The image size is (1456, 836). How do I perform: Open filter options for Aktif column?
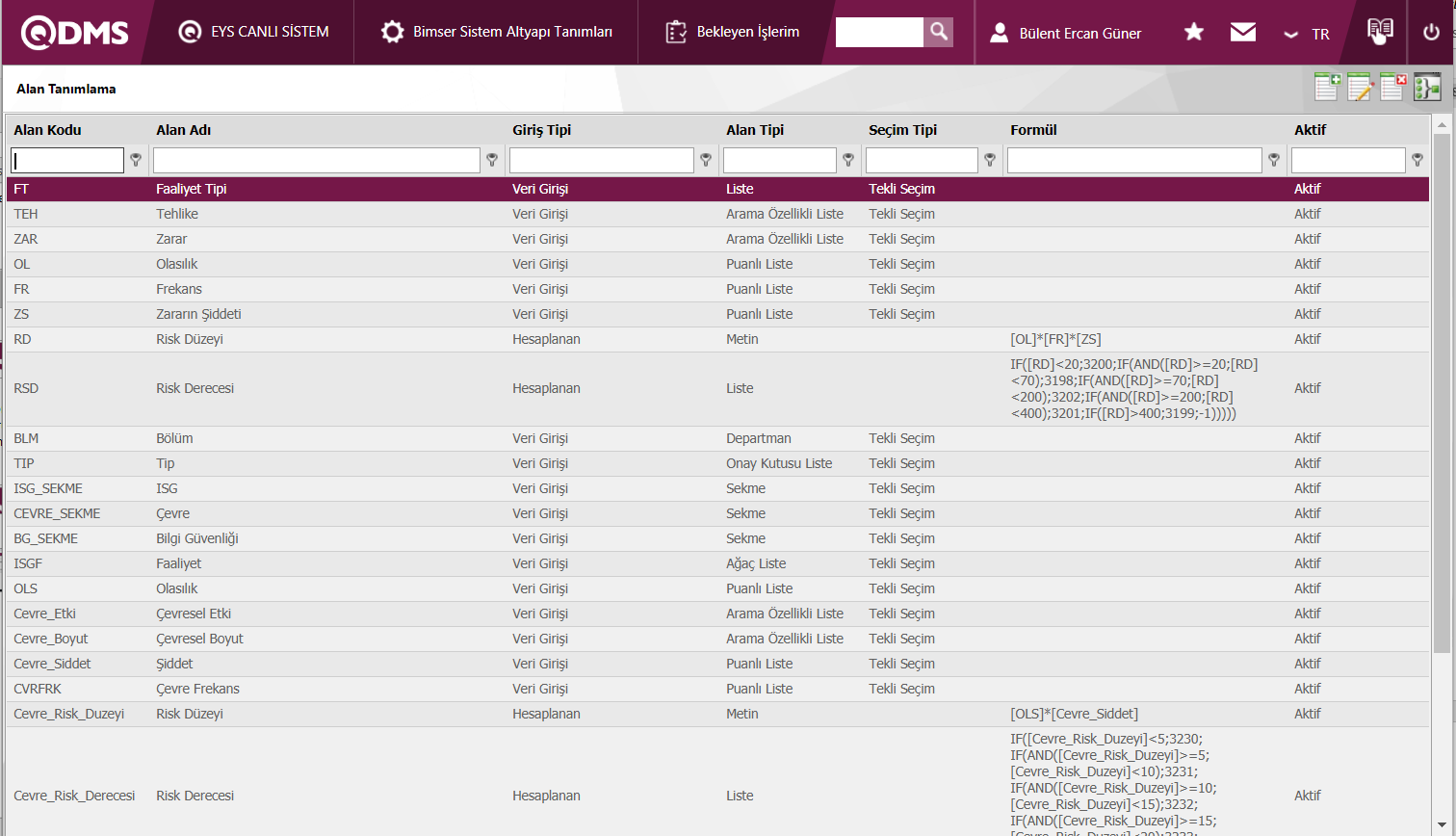pyautogui.click(x=1417, y=160)
